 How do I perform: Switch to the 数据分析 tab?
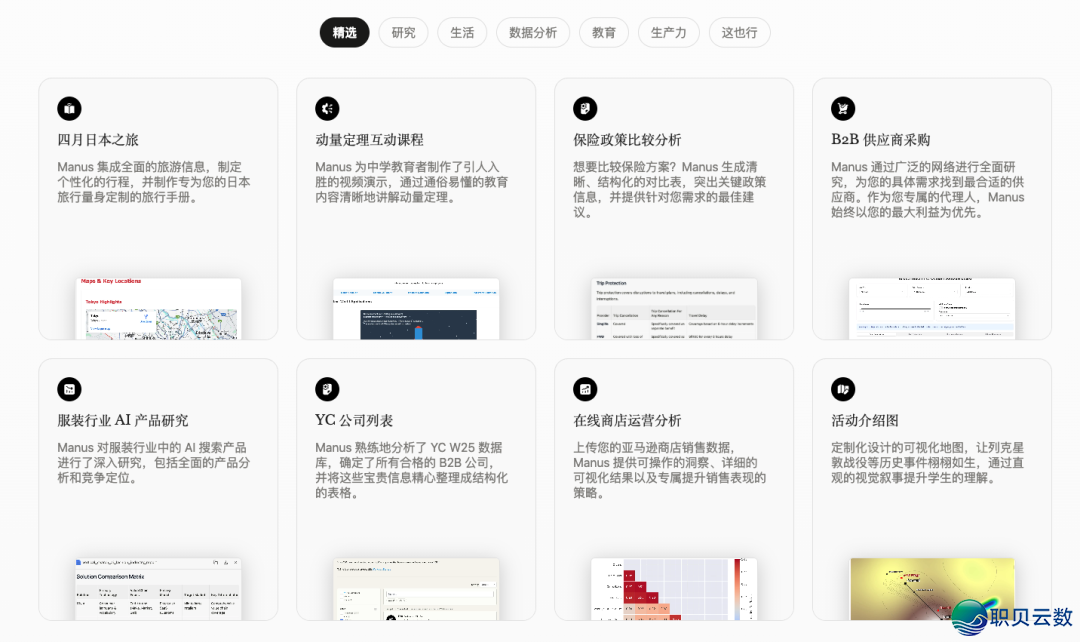(533, 32)
